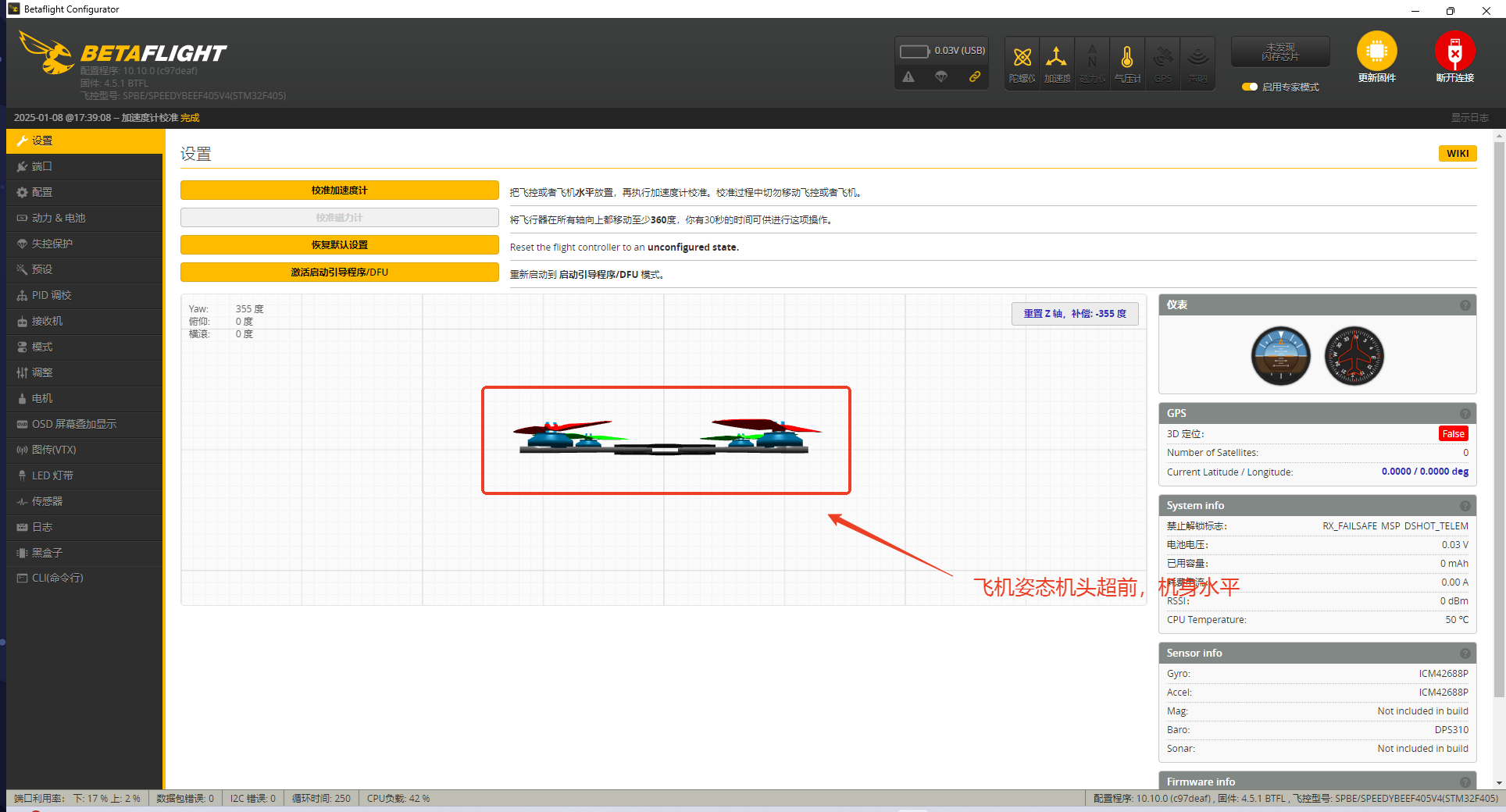The width and height of the screenshot is (1506, 812).
Task: Click the parachute failsafe status icon
Action: click(941, 77)
